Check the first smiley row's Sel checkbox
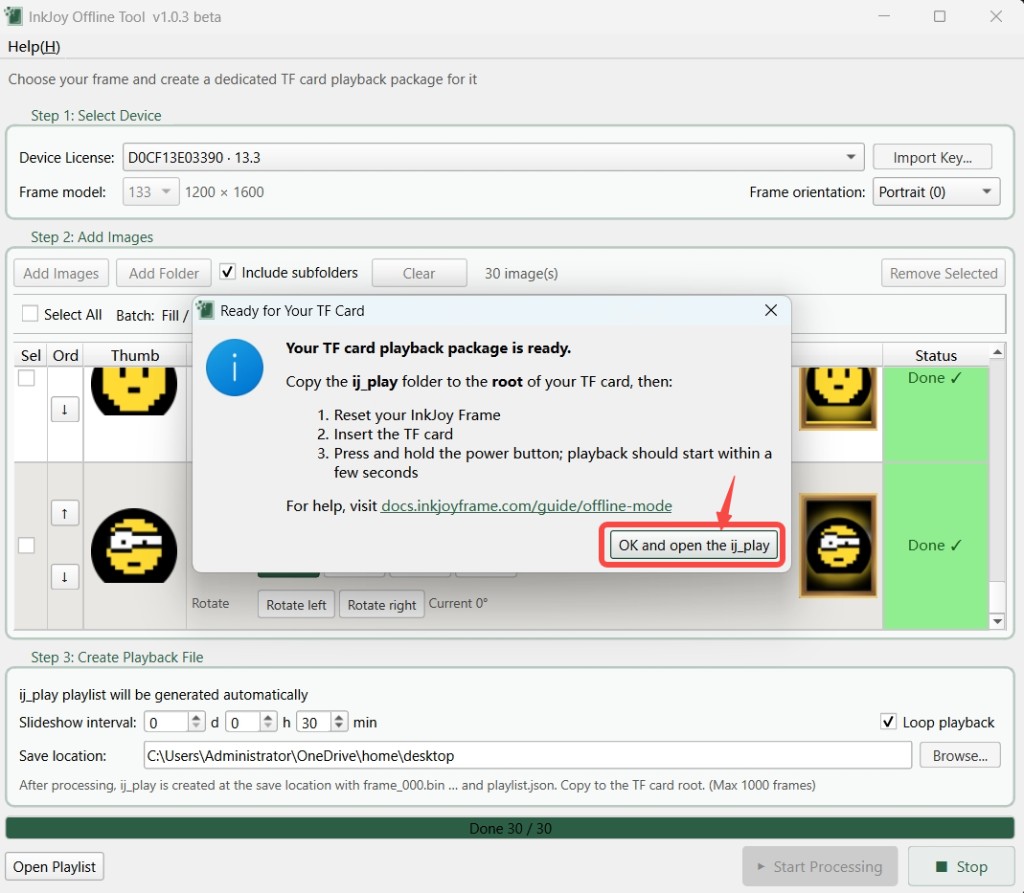Viewport: 1024px width, 893px height. click(26, 378)
